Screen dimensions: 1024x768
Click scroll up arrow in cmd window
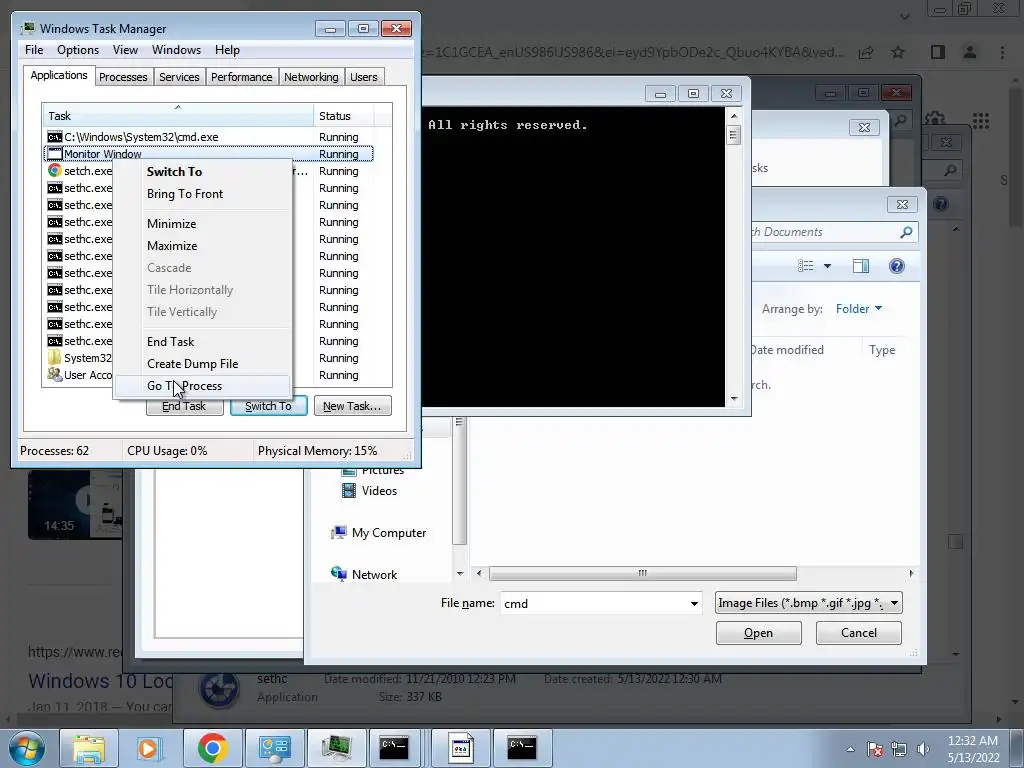733,116
